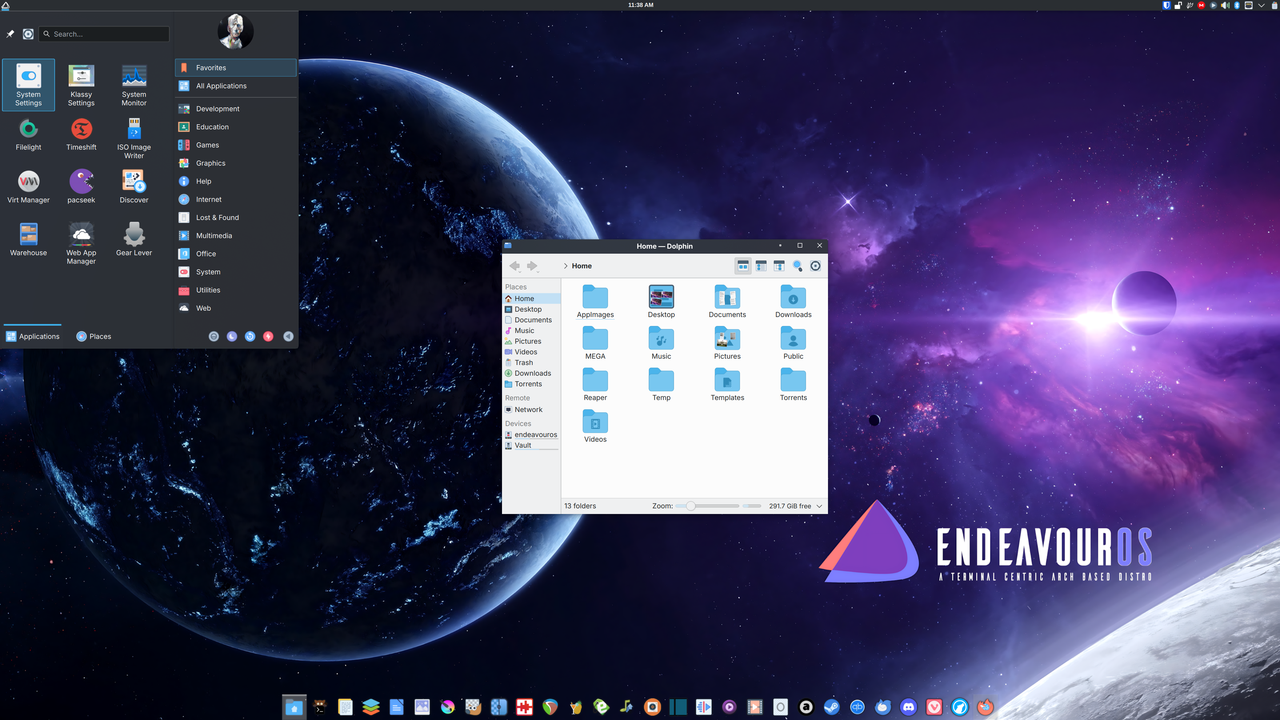Switch Dolphin to Details view mode
The width and height of the screenshot is (1280, 720).
(x=779, y=266)
